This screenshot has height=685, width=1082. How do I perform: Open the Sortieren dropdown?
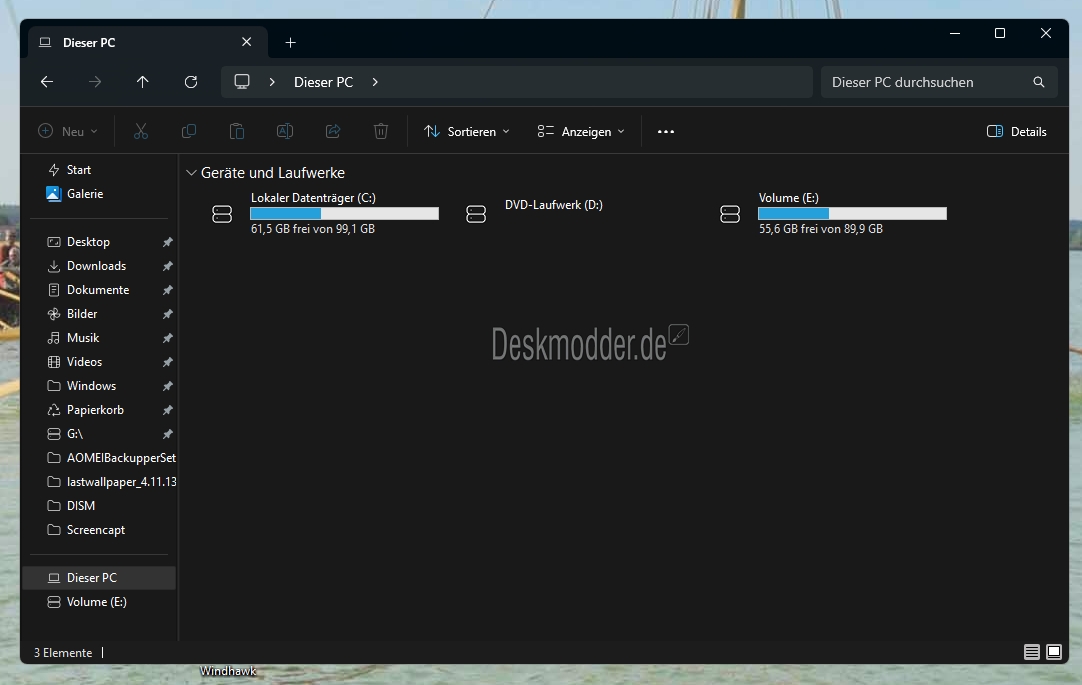coord(467,131)
